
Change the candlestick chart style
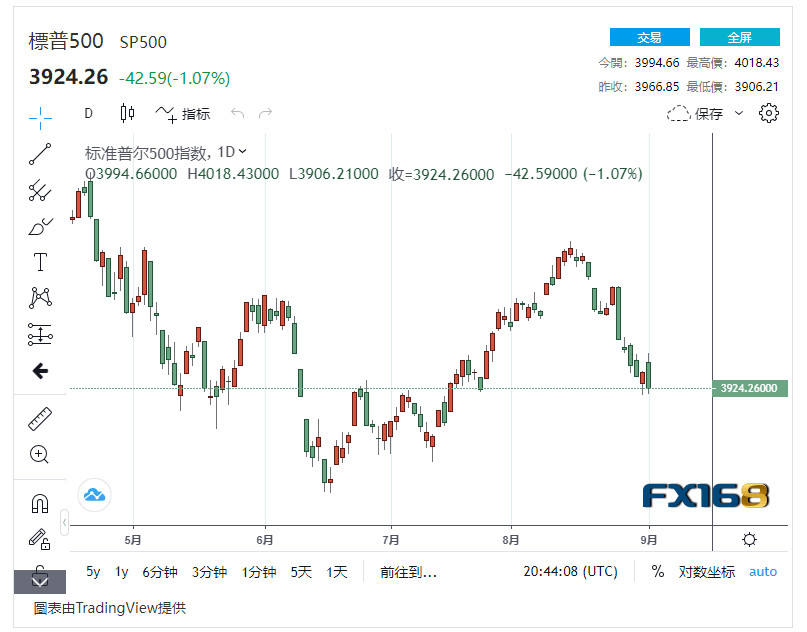click(x=127, y=113)
